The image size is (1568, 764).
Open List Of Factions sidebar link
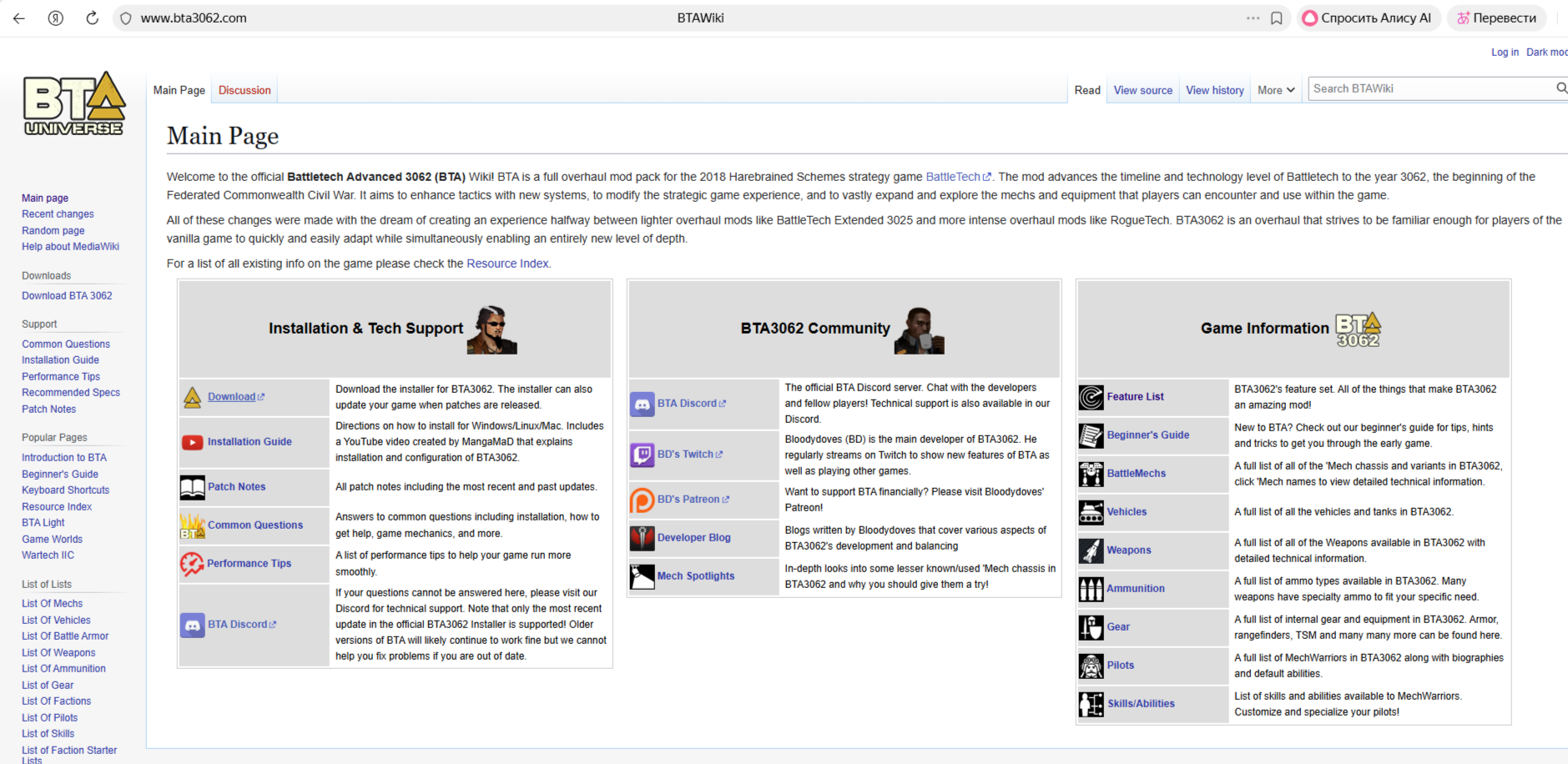coord(57,701)
